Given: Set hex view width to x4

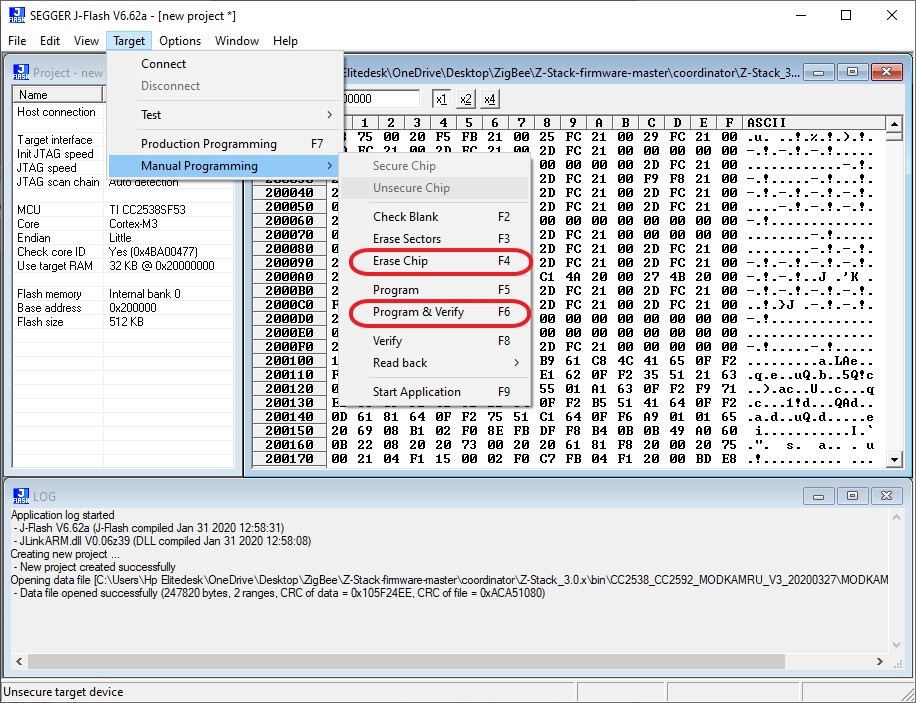Looking at the screenshot, I should click(x=490, y=99).
